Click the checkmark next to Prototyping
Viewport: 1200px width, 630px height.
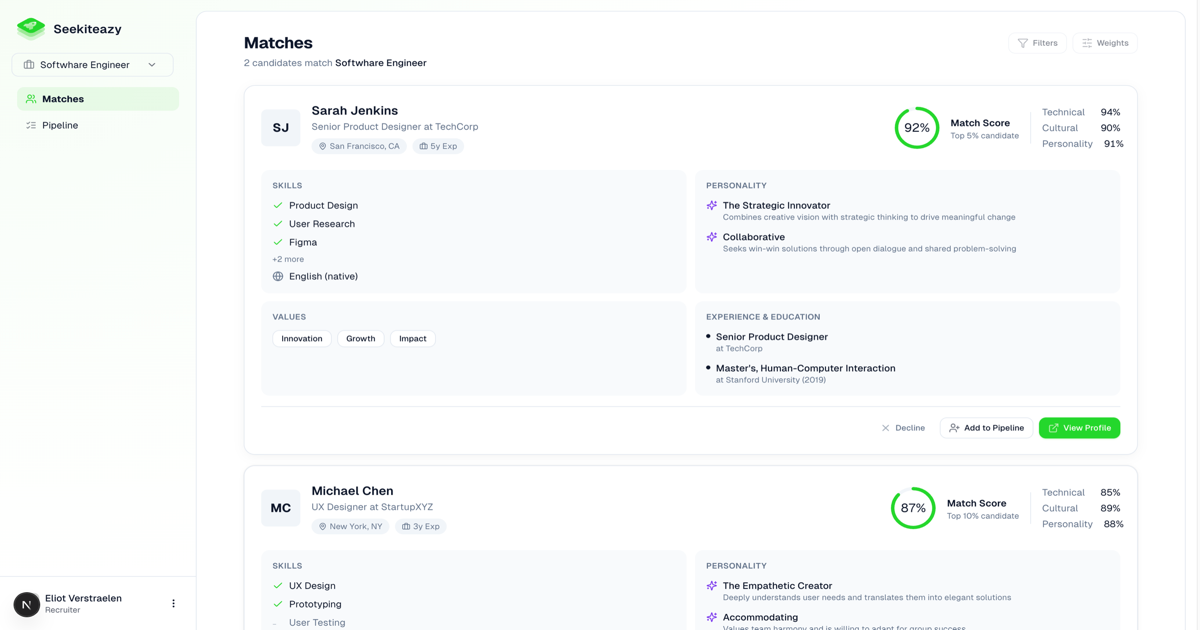coord(278,604)
